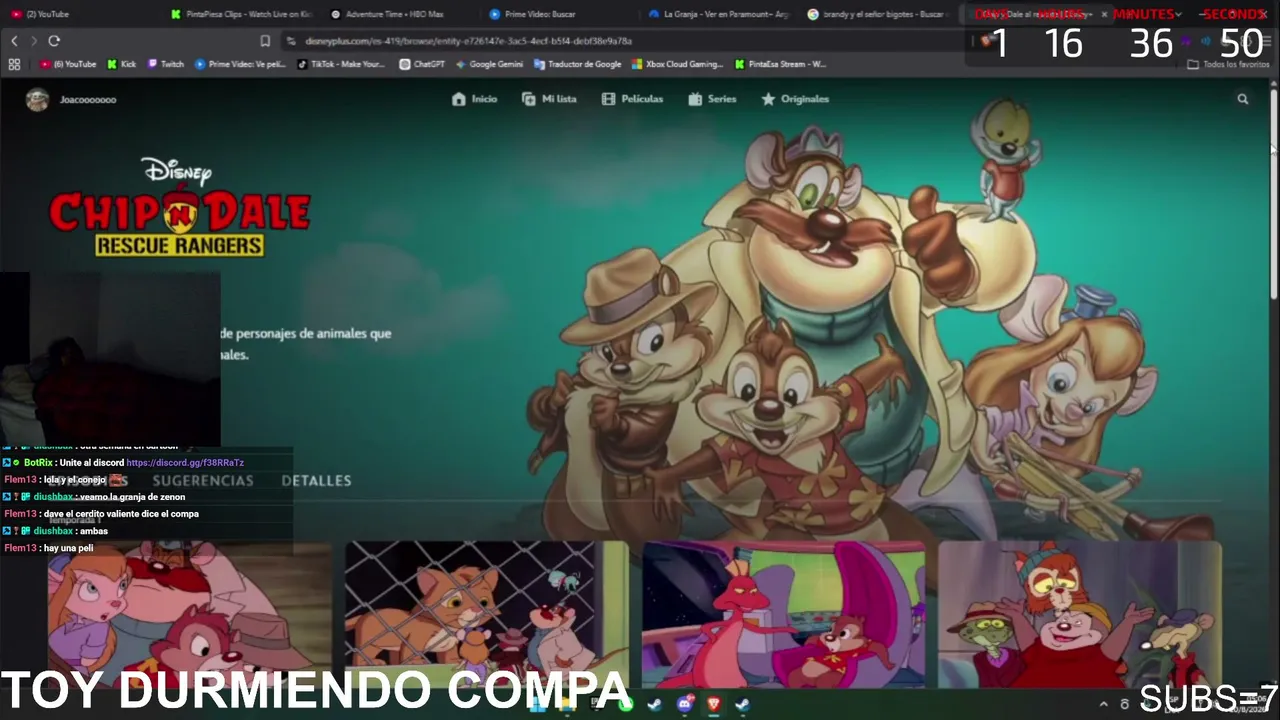This screenshot has width=1280, height=720.
Task: Click the Chip 'n Dale Rescue Rangers logo
Action: (180, 207)
